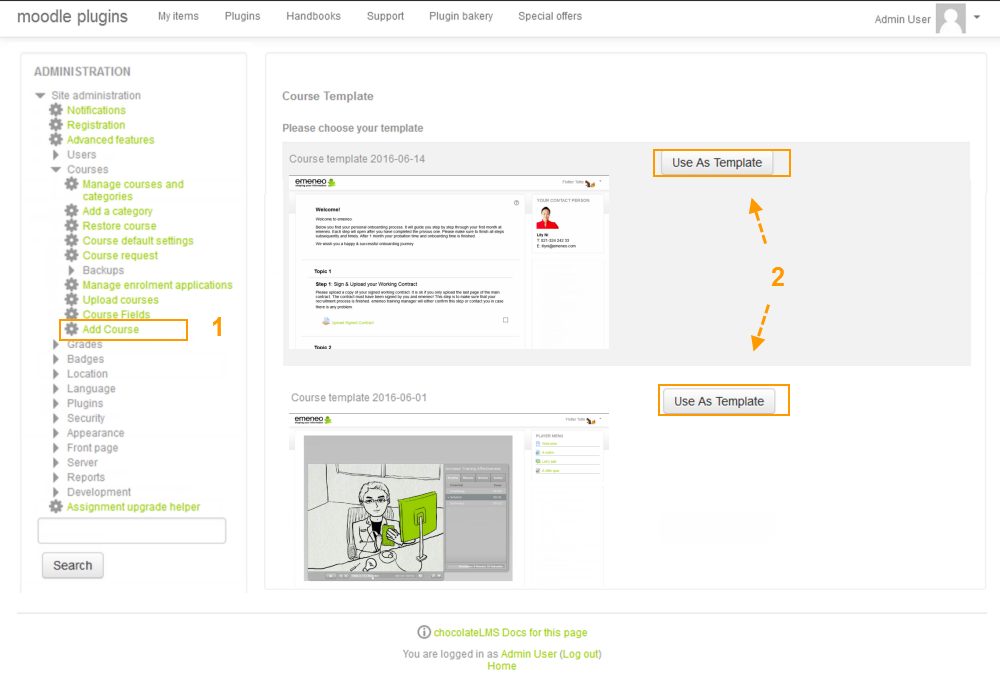Open Manage enrolment applications link
The height and width of the screenshot is (683, 1000).
[158, 284]
